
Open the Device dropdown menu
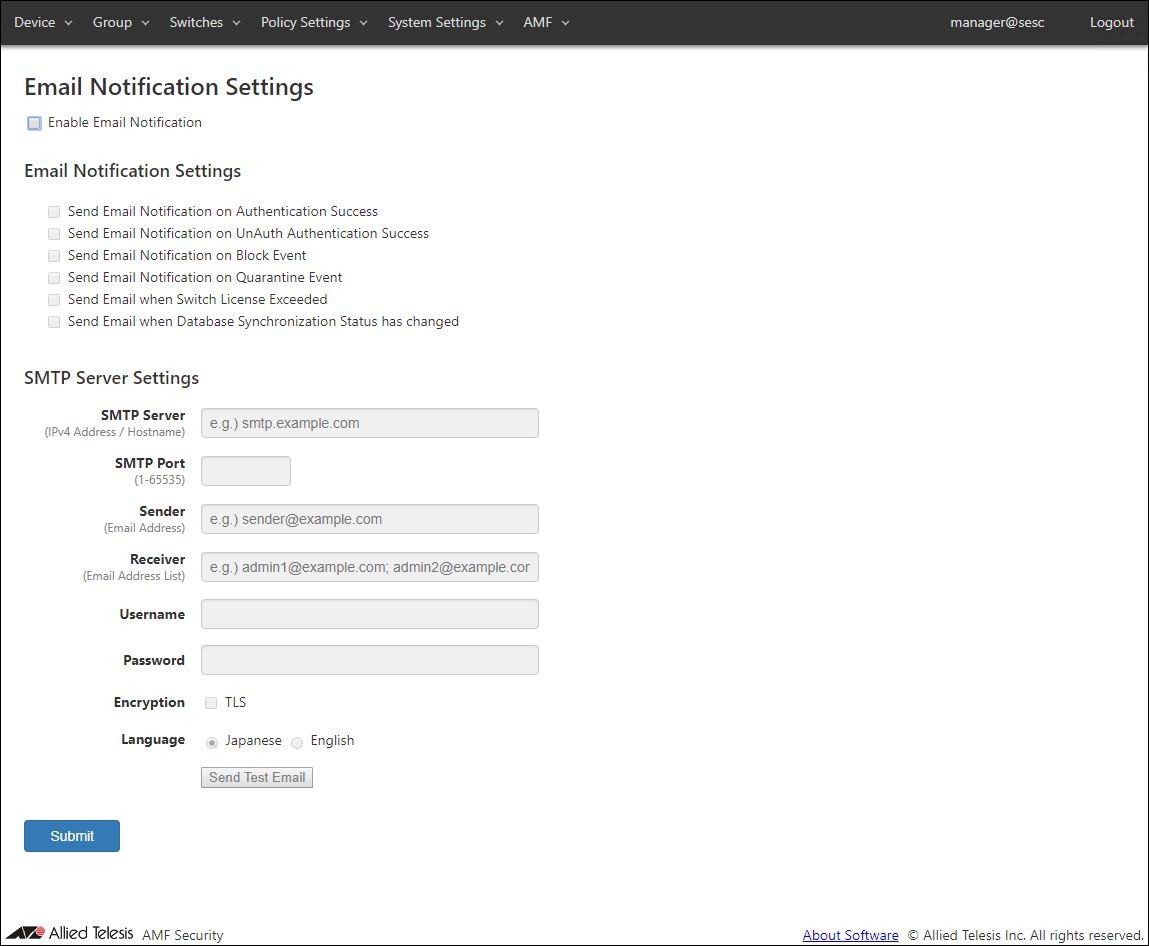point(43,22)
